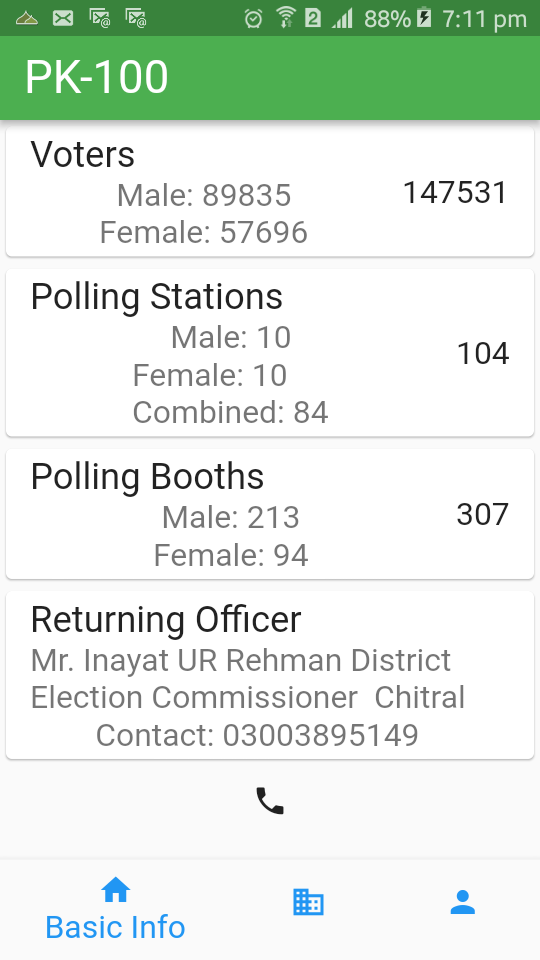Open the building grid tab icon
This screenshot has height=960, width=540.
pyautogui.click(x=308, y=902)
